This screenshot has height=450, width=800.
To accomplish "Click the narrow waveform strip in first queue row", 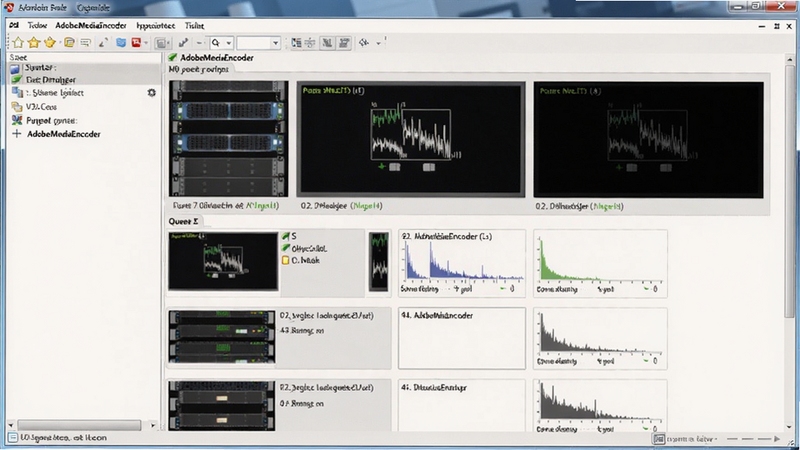I will pos(379,261).
